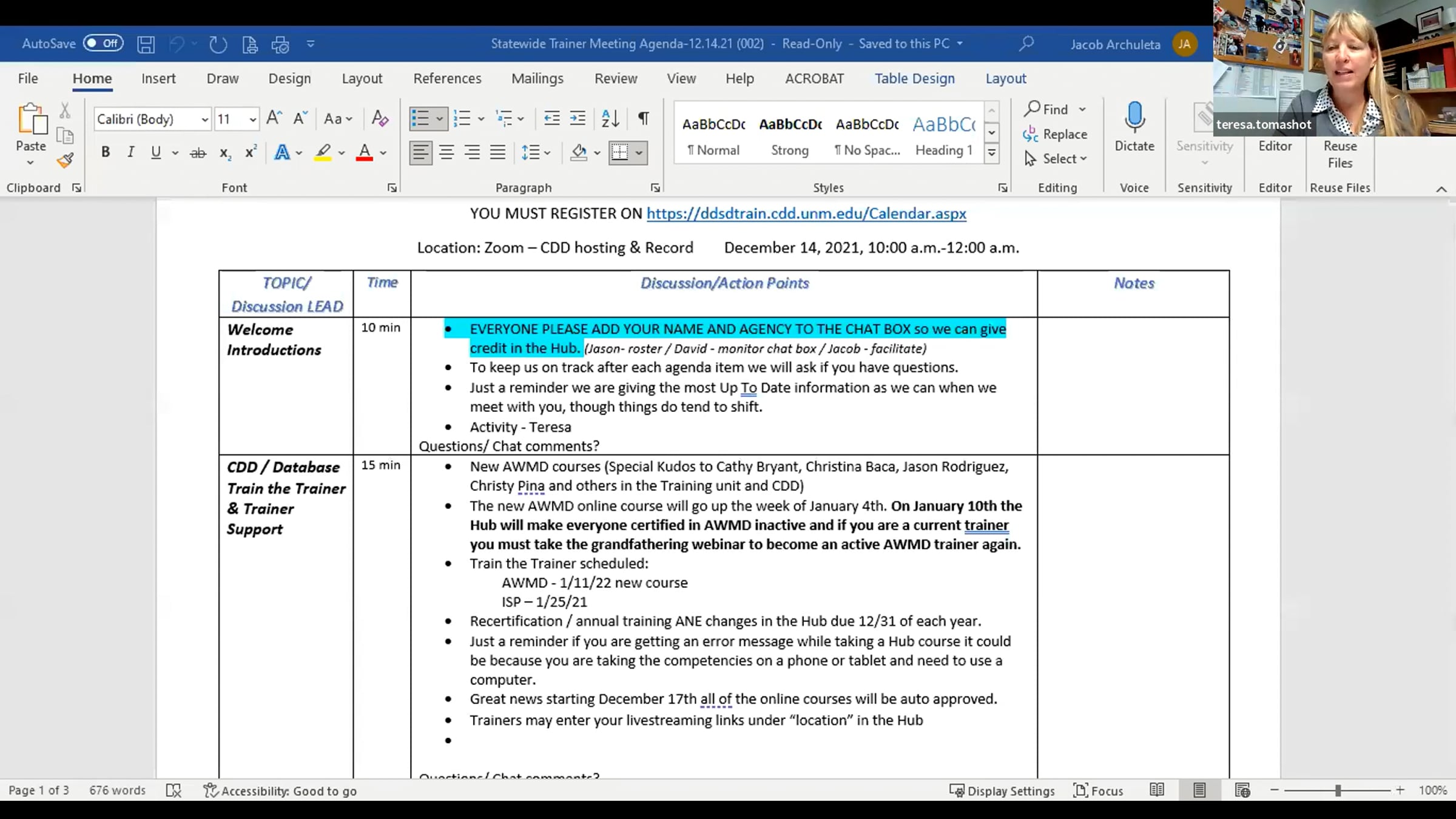The image size is (1456, 819).
Task: Switch to Read Mode view icon
Action: (x=1157, y=790)
